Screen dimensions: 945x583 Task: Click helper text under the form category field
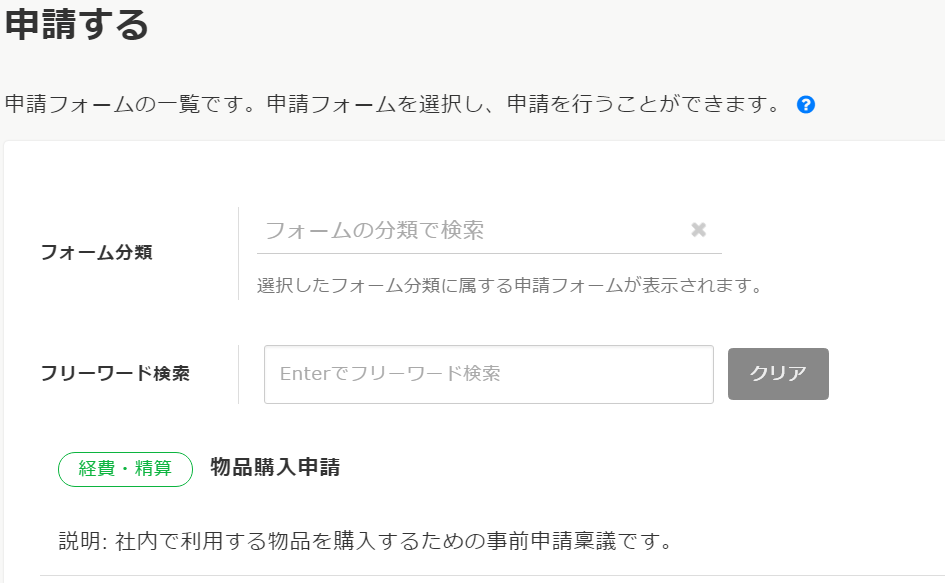coord(509,286)
